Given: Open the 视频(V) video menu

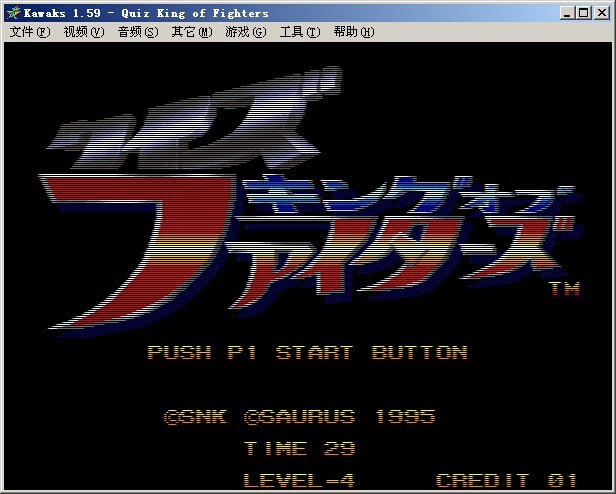Looking at the screenshot, I should tap(84, 32).
